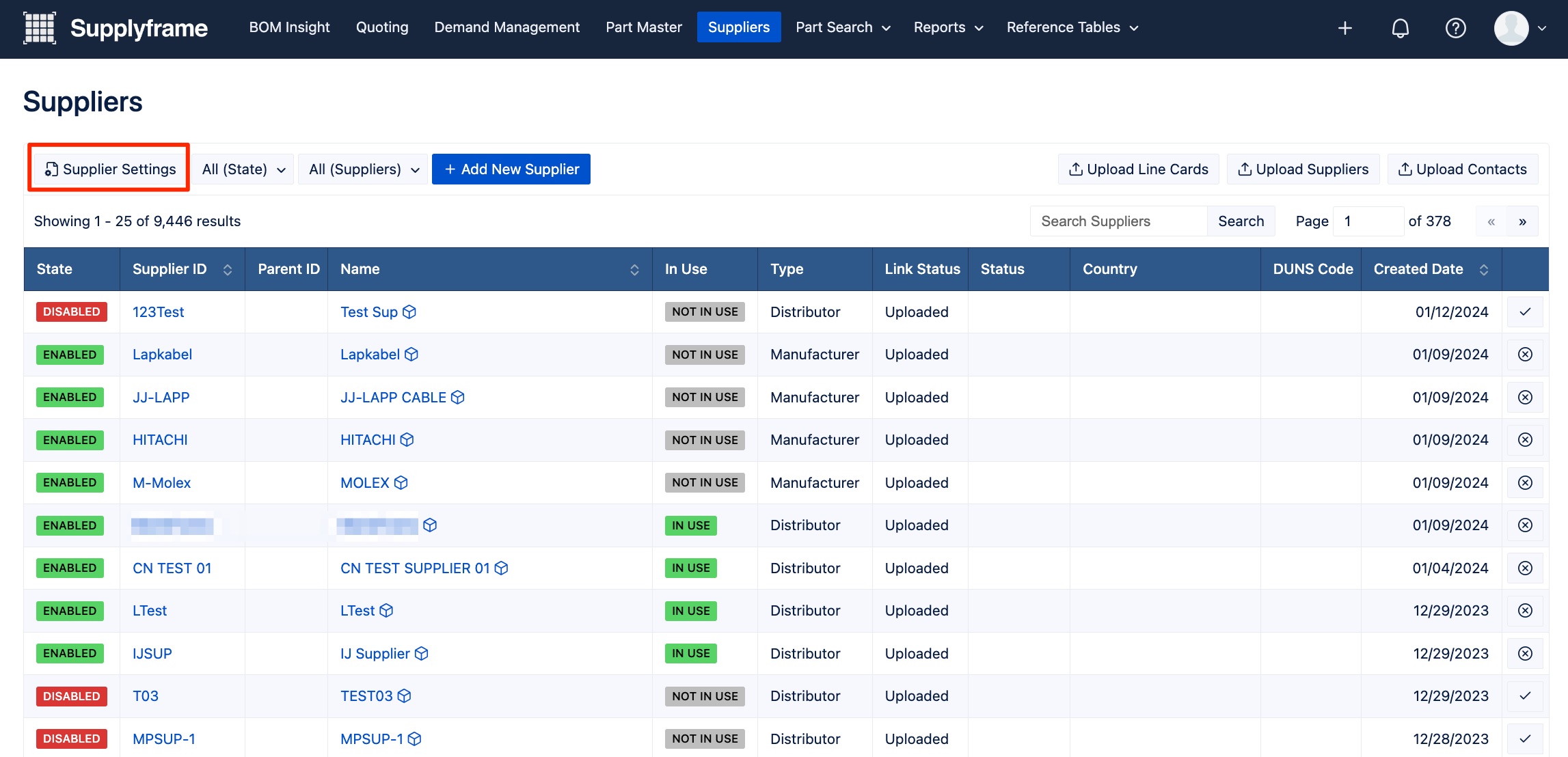Click the Supplier Settings button
The width and height of the screenshot is (1568, 757).
tap(110, 169)
